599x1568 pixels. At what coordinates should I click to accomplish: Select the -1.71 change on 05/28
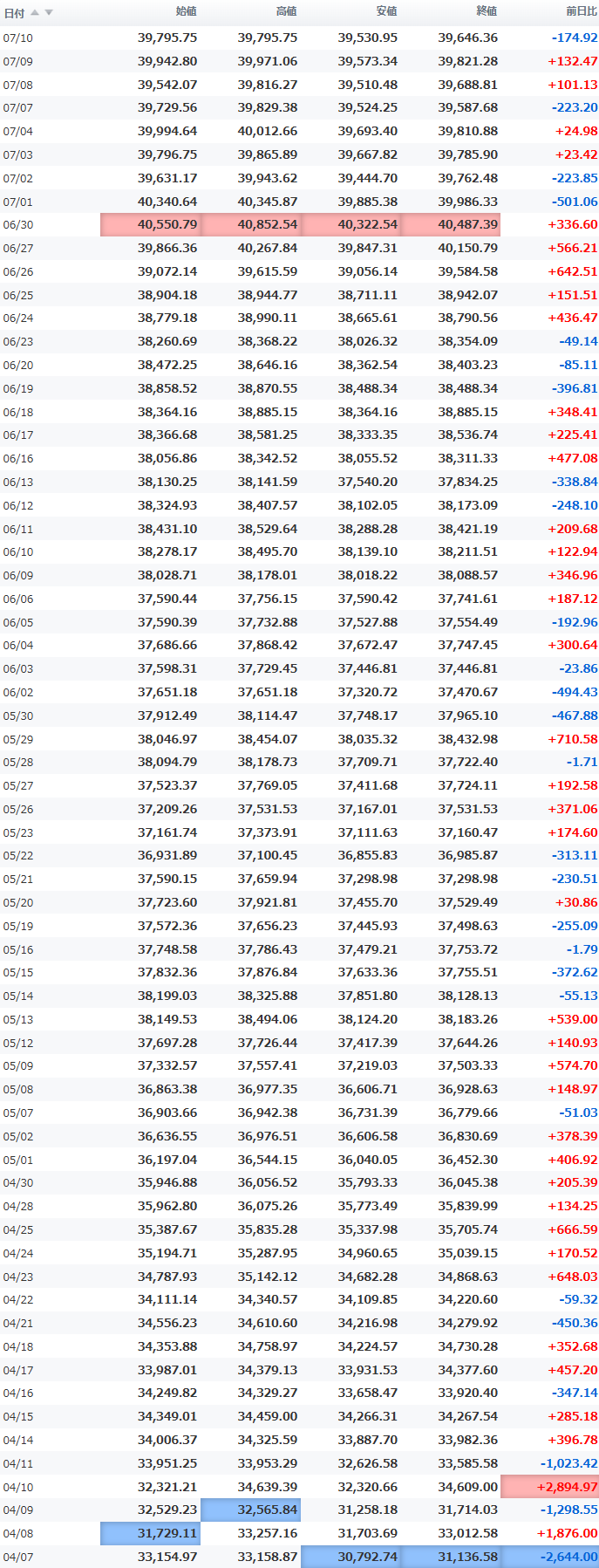tap(582, 762)
